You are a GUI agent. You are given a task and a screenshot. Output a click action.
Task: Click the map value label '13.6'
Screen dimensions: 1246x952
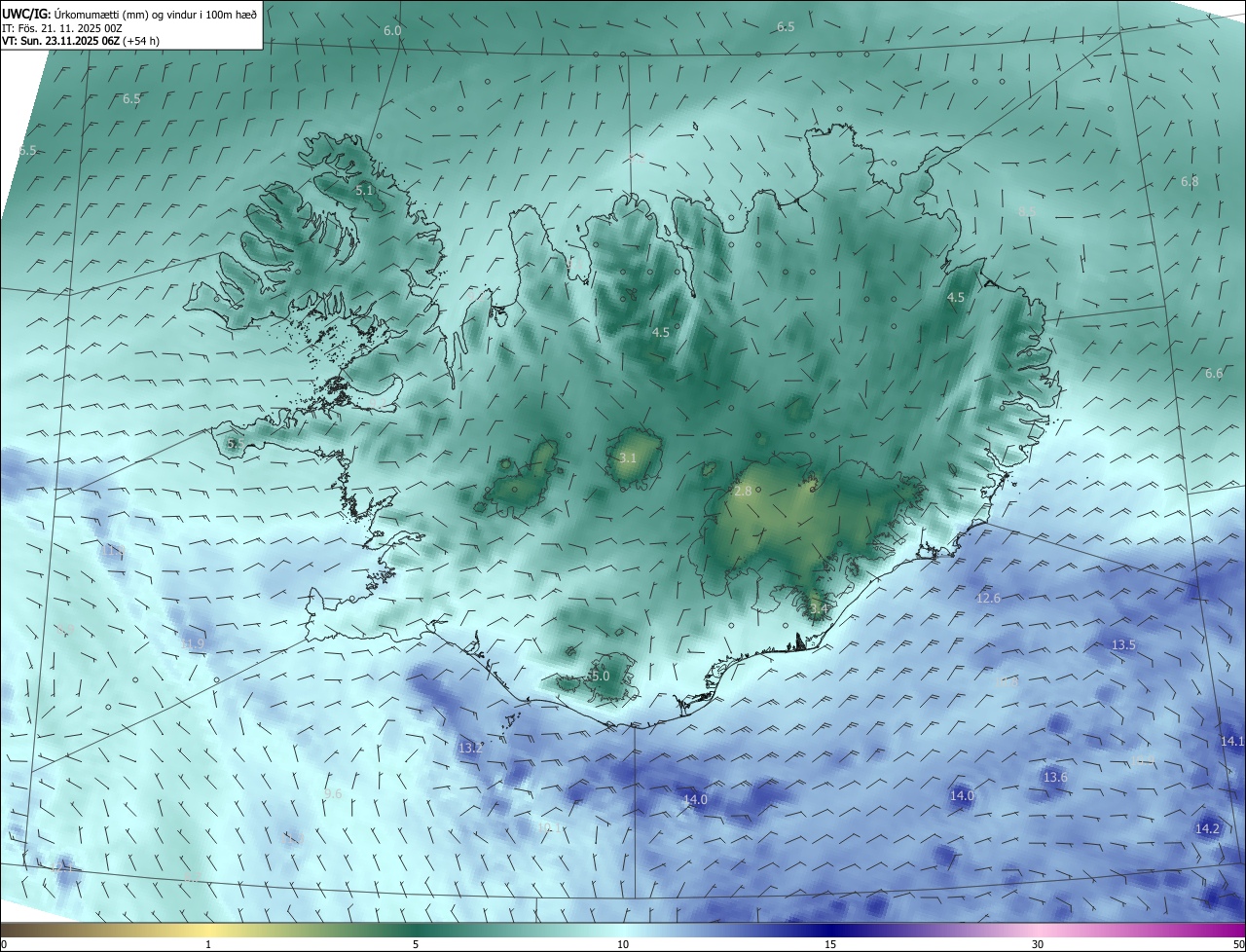coord(1055,777)
